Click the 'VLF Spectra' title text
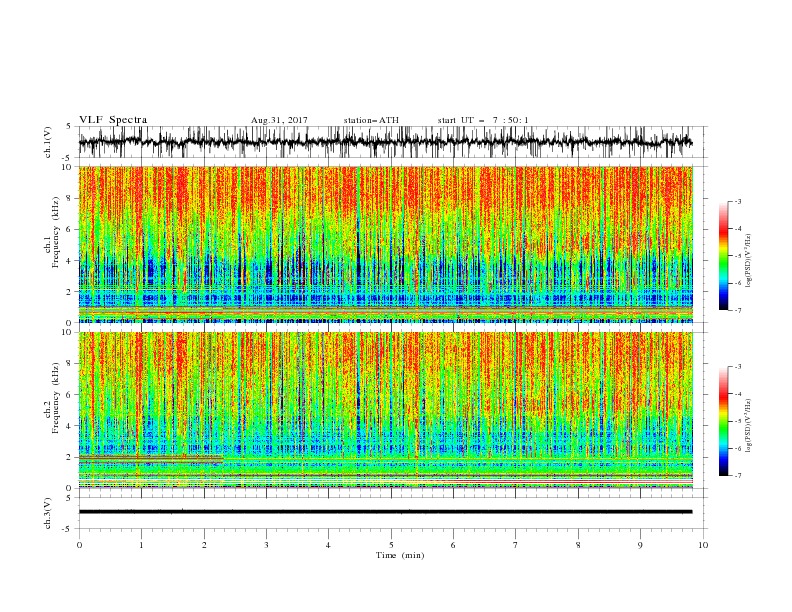This screenshot has height=612, width=792. [113, 120]
